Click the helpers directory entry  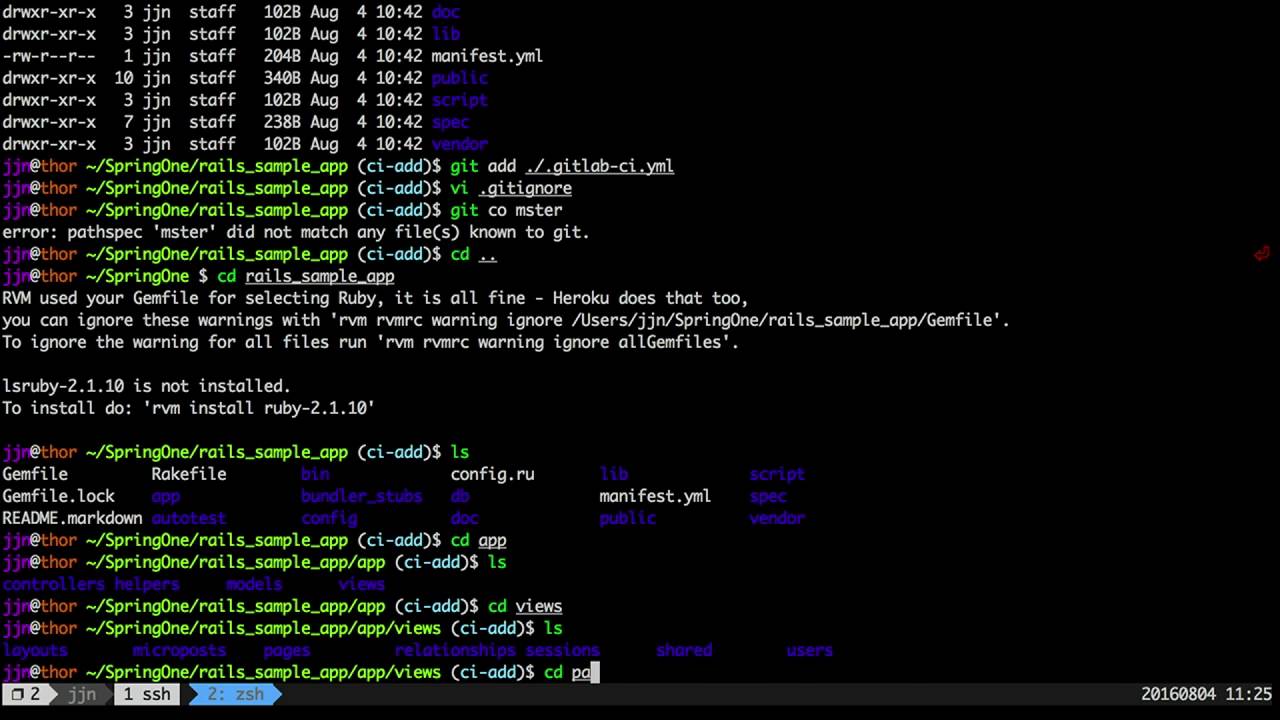click(x=147, y=584)
